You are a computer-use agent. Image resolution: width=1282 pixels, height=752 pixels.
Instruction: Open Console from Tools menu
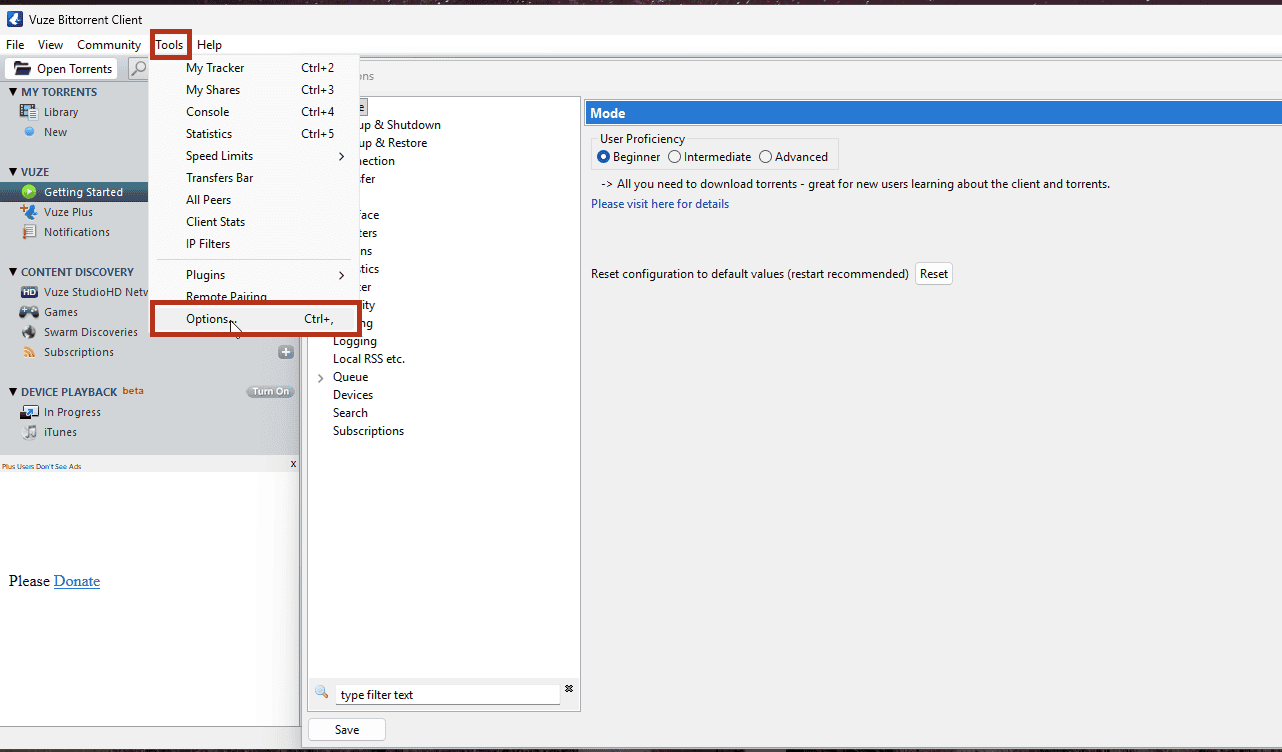click(254, 112)
